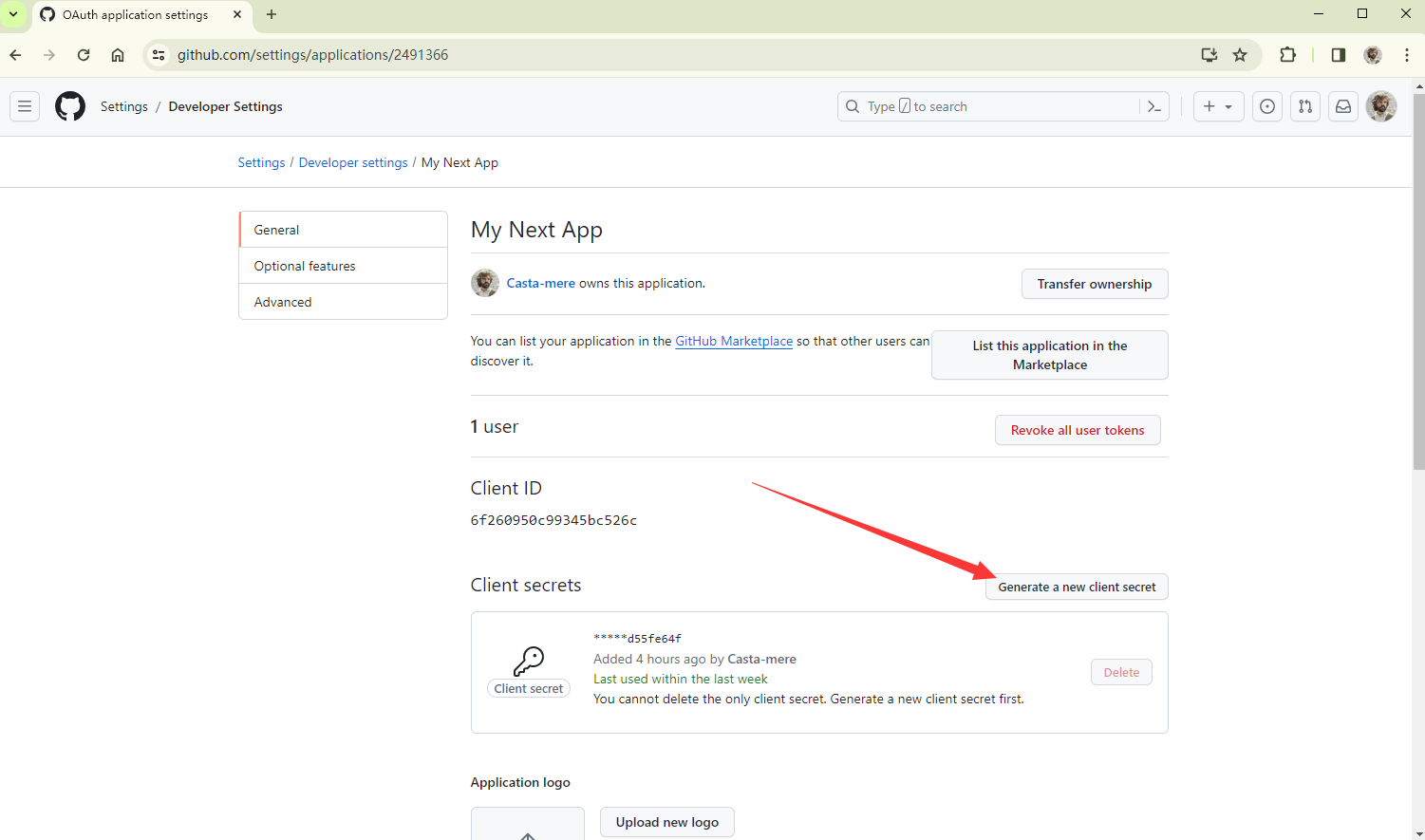Click the Client ID value 6f260950c99345bc526c

[553, 520]
